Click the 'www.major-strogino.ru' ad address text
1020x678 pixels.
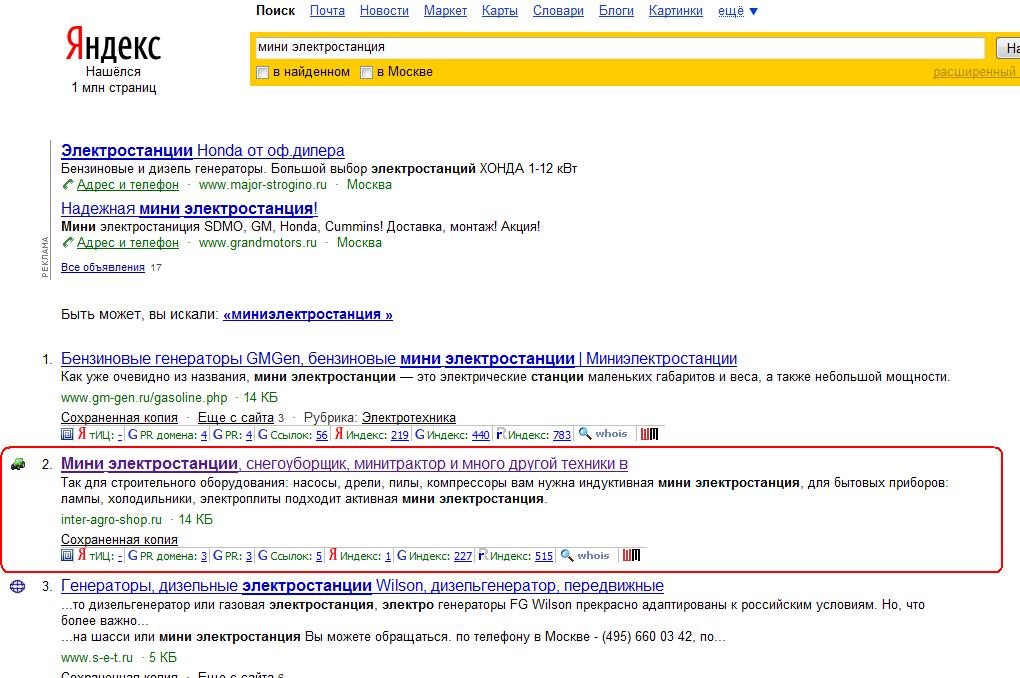[263, 185]
